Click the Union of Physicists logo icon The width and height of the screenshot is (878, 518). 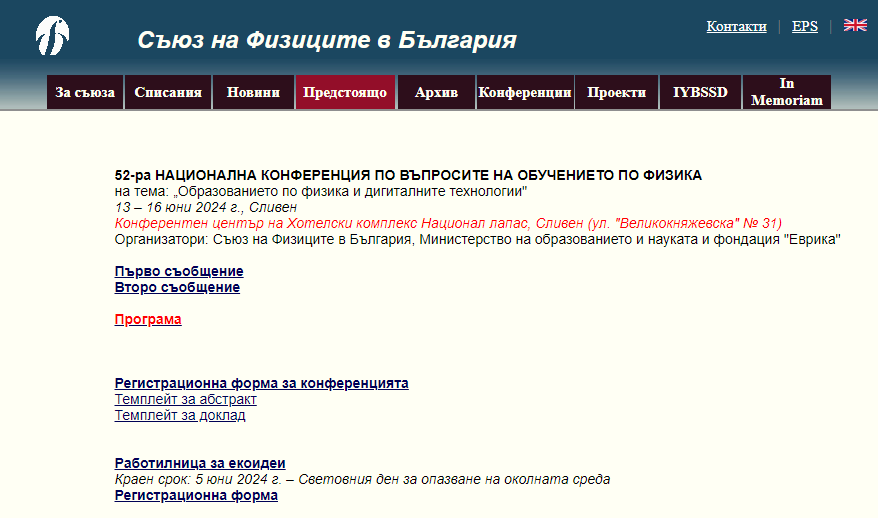point(53,36)
